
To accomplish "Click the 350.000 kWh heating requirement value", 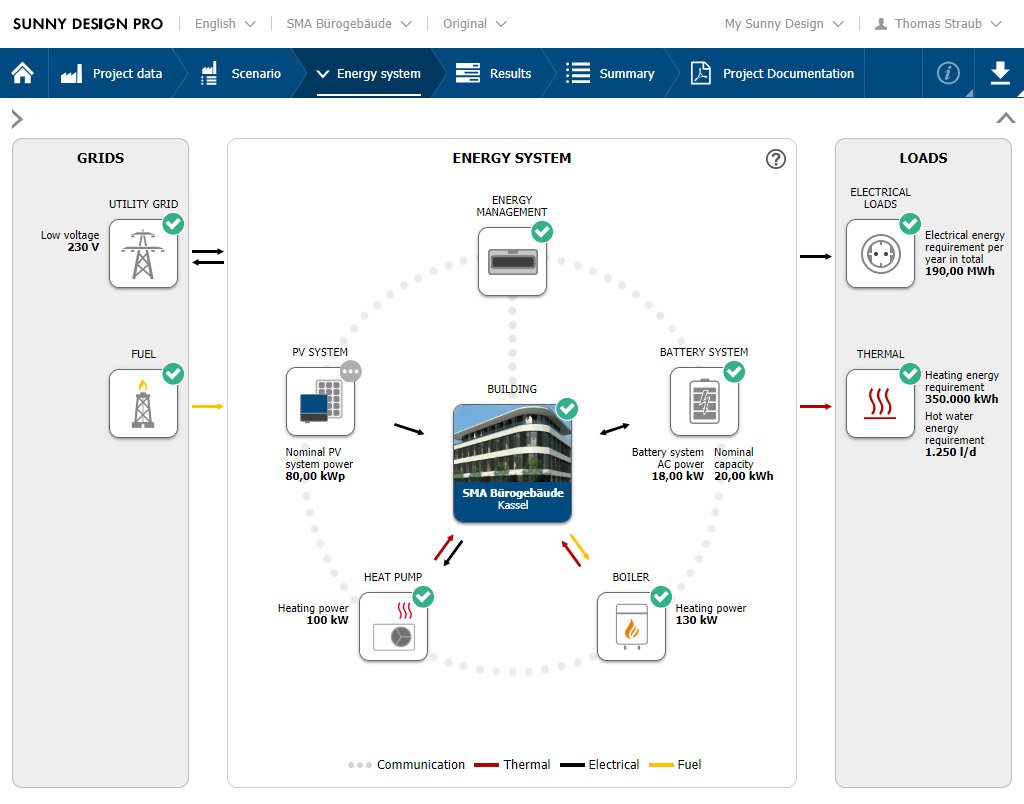I will point(961,399).
